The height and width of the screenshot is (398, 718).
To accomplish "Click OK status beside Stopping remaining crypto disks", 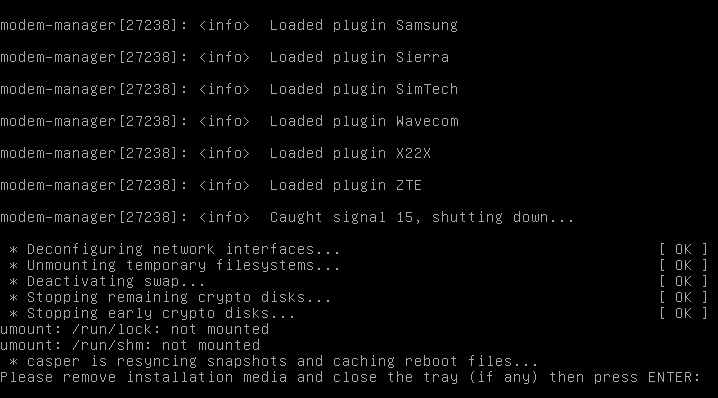I will 684,298.
